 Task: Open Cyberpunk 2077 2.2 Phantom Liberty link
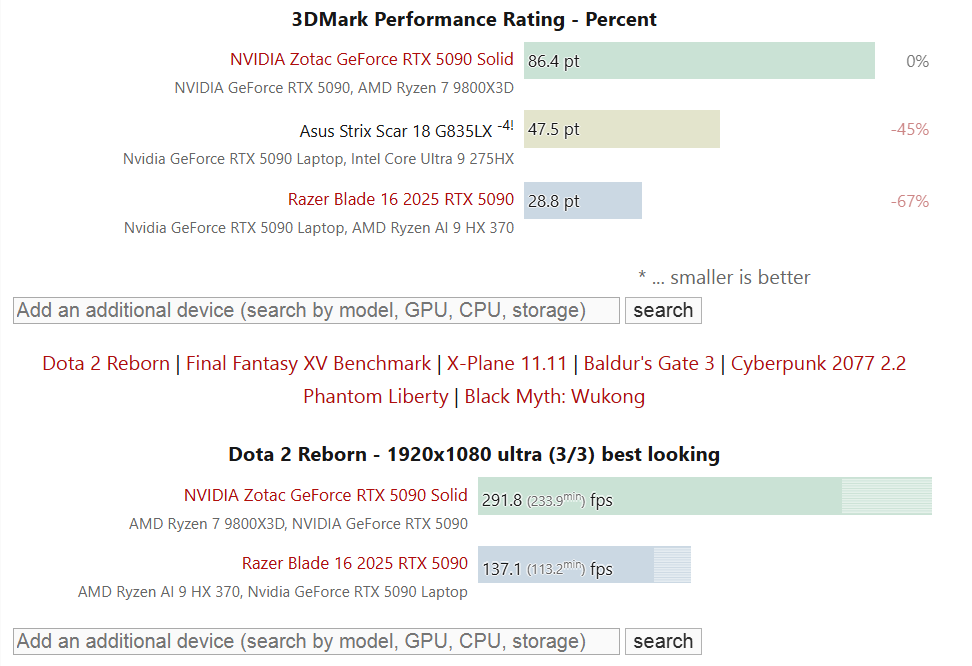(818, 363)
